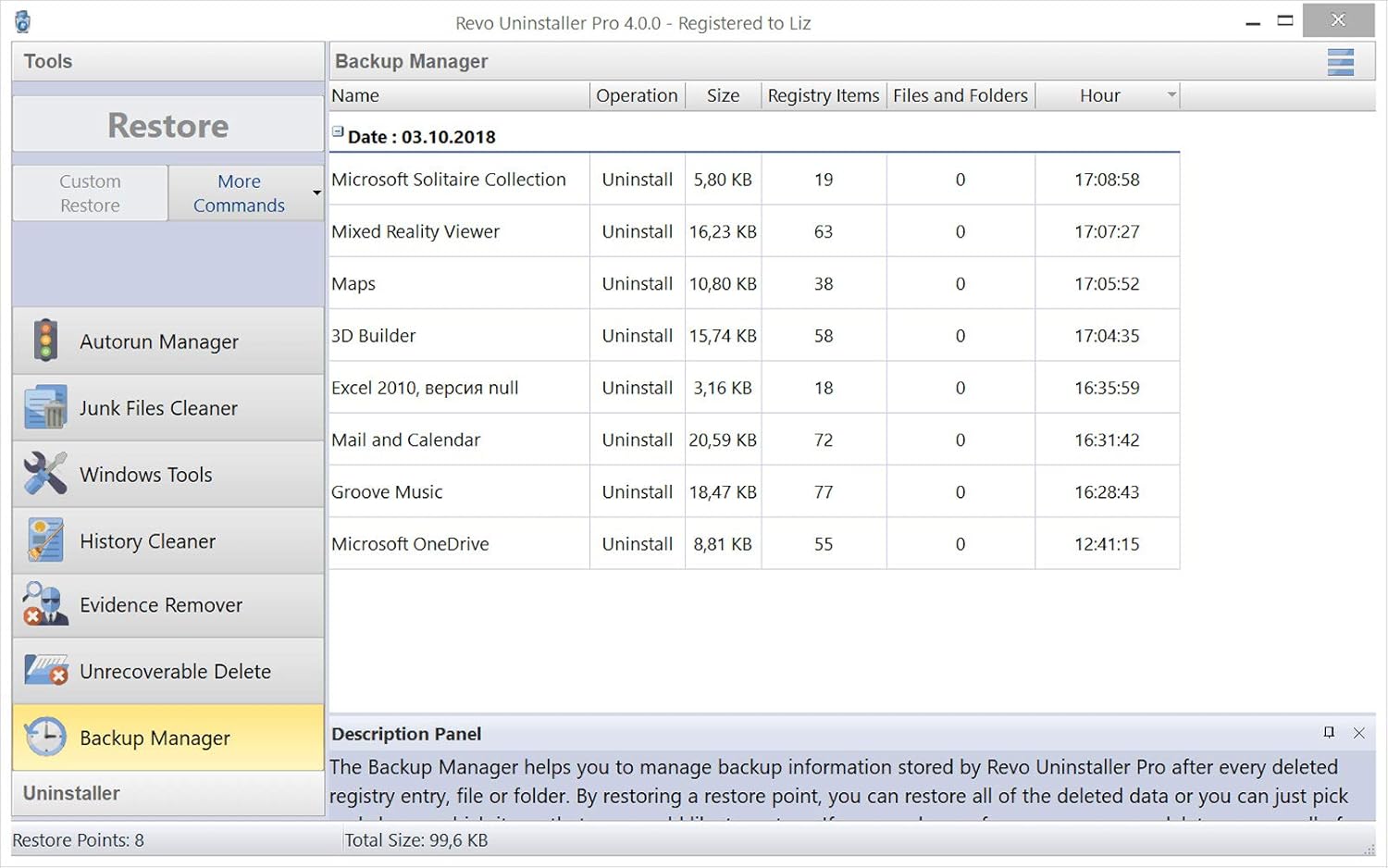Screen dimensions: 1388x868
Task: Select the Groove Music entry
Action: [x=754, y=491]
